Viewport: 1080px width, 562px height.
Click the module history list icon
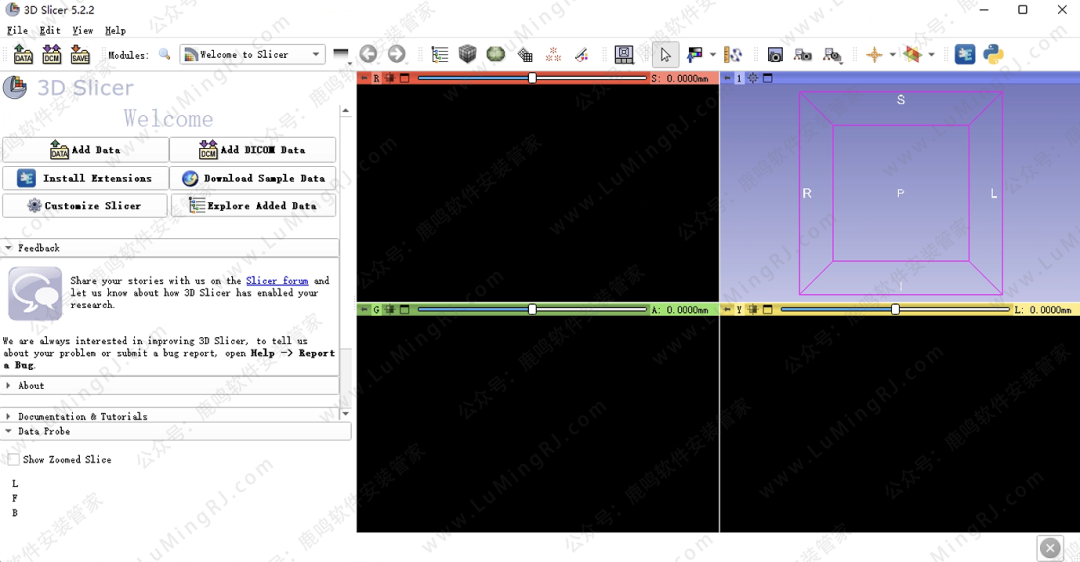341,54
